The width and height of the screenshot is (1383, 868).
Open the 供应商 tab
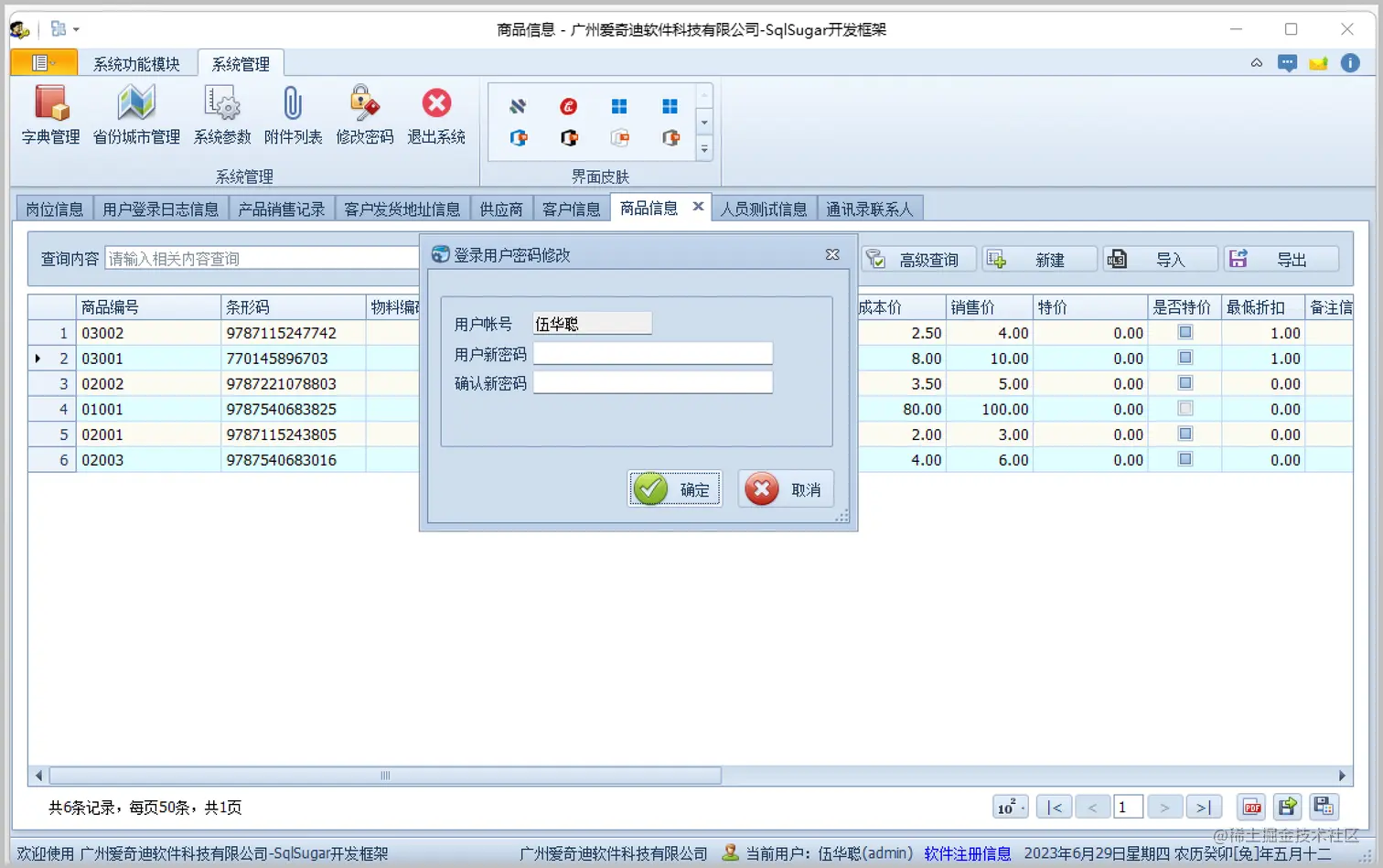point(501,209)
